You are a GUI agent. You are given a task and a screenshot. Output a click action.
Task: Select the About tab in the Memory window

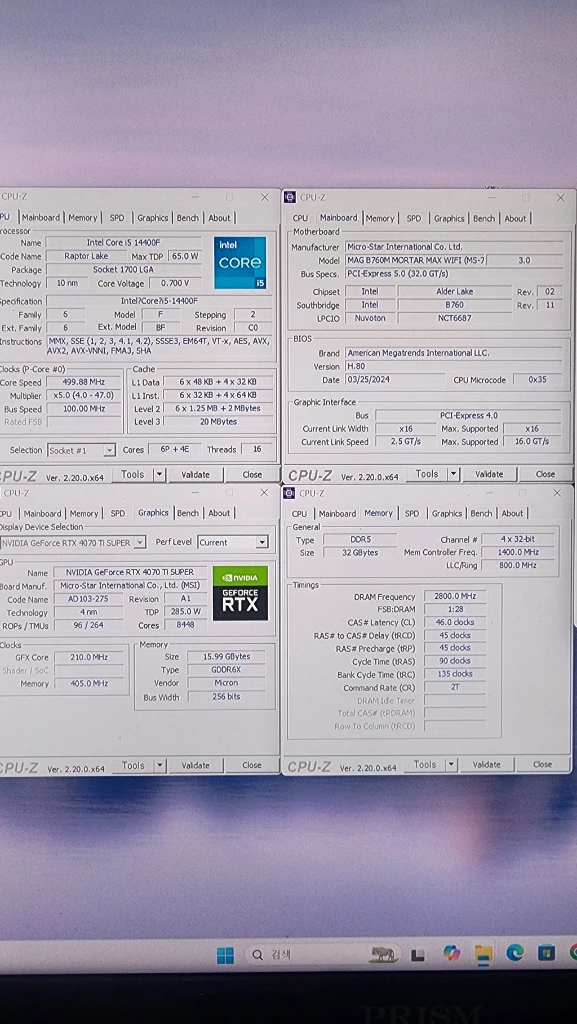[512, 513]
